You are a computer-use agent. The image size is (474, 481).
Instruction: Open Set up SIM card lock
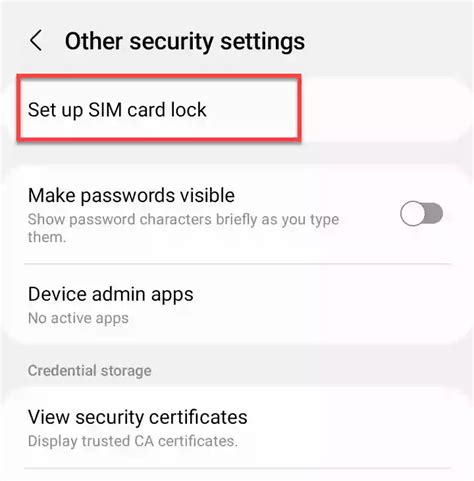[x=159, y=109]
